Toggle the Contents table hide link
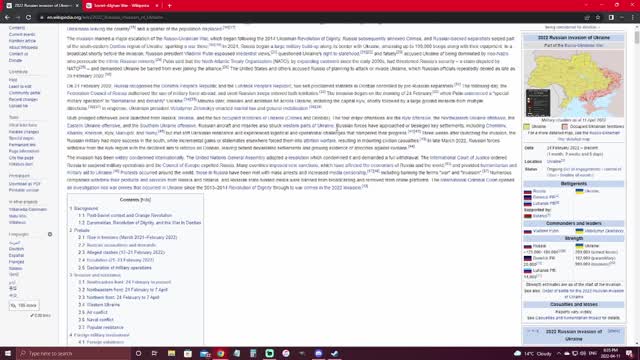 pos(146,200)
